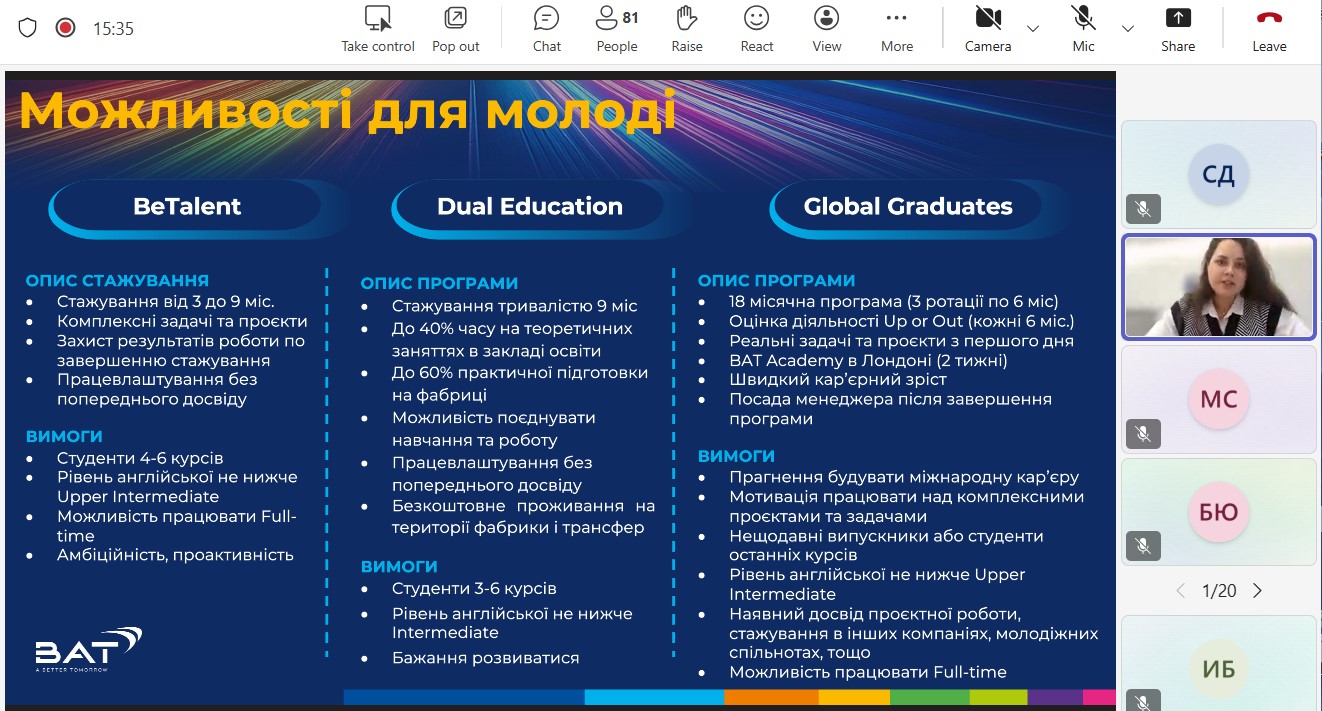Click the Global Graduates heading
Viewport: 1322px width, 711px height.
(x=908, y=206)
